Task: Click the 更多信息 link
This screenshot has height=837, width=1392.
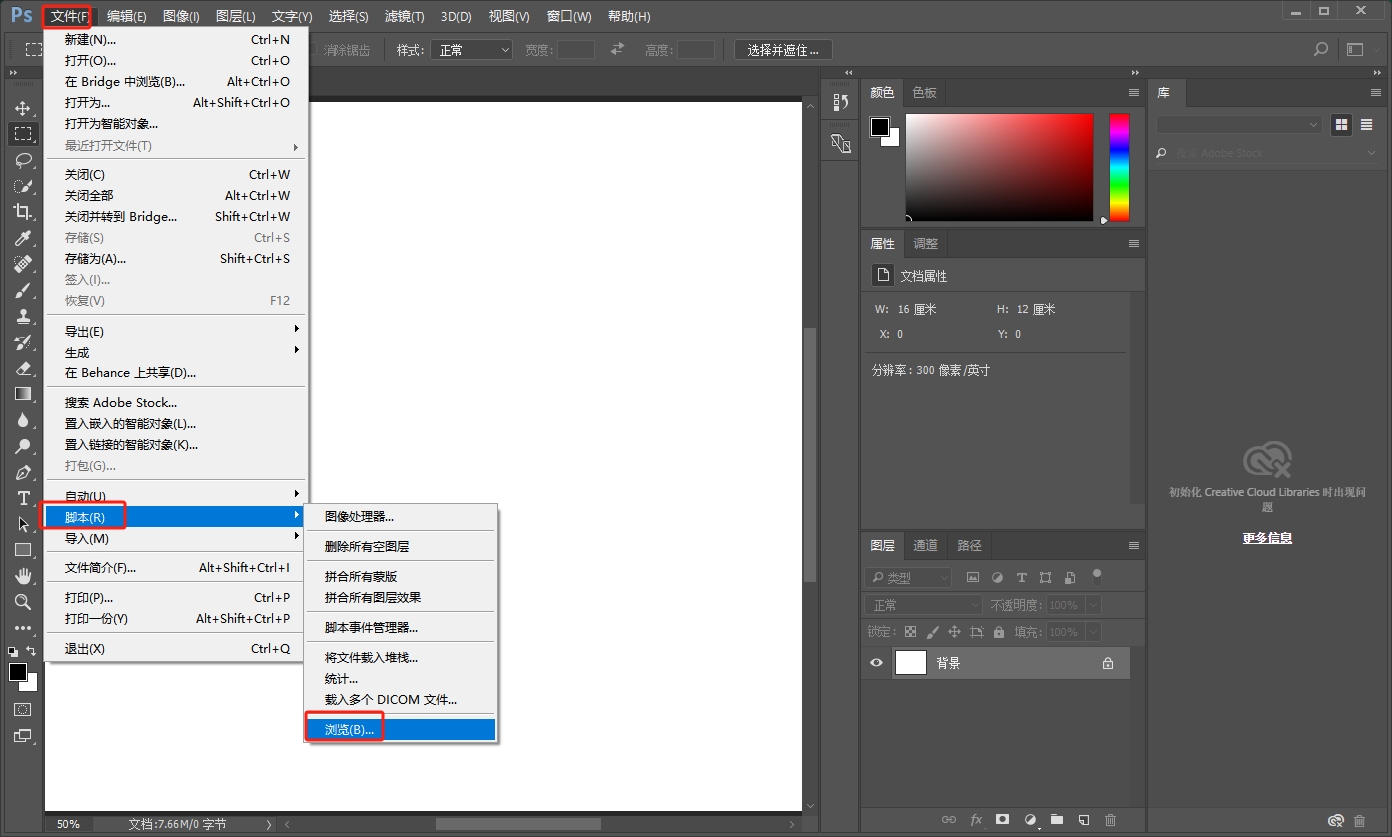Action: click(x=1267, y=537)
